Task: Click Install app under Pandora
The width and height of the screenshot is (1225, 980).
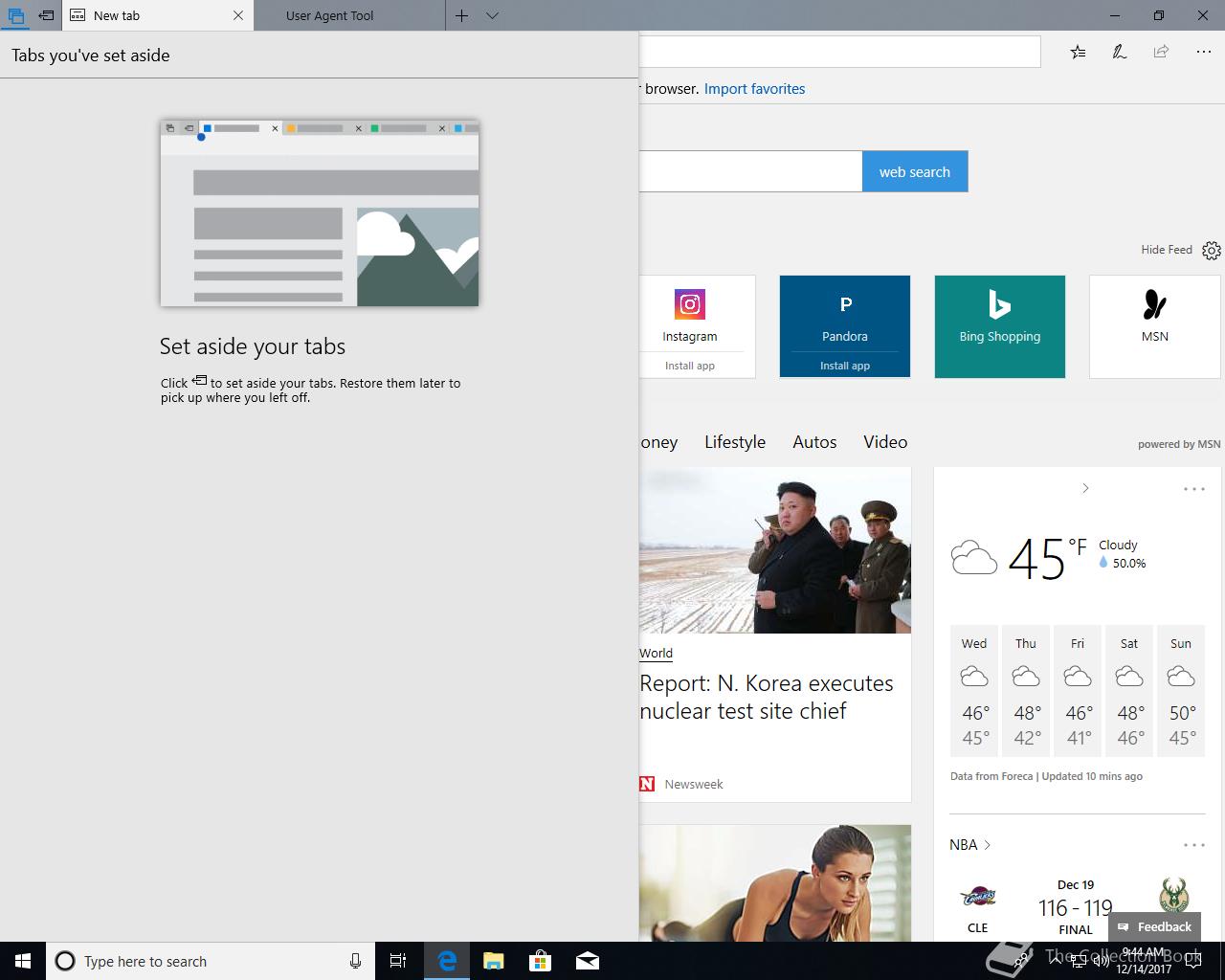Action: [844, 366]
